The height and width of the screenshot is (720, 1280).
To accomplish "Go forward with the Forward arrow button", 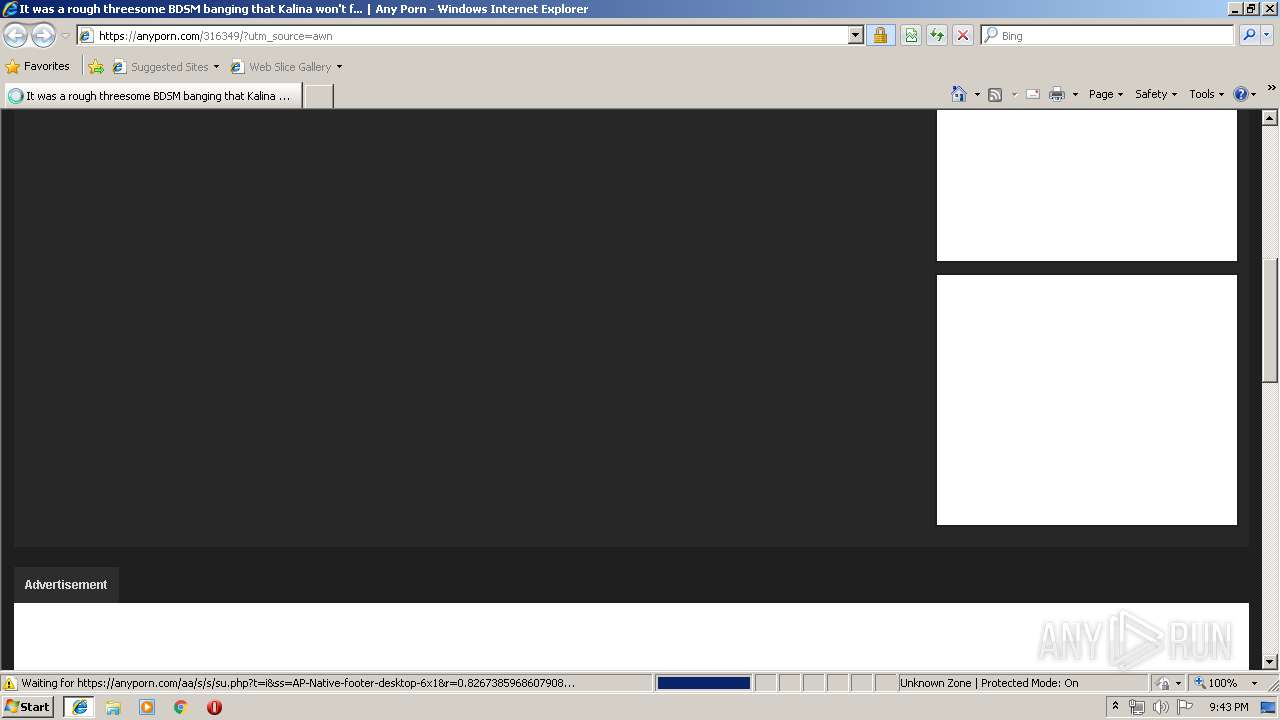I will 43,36.
